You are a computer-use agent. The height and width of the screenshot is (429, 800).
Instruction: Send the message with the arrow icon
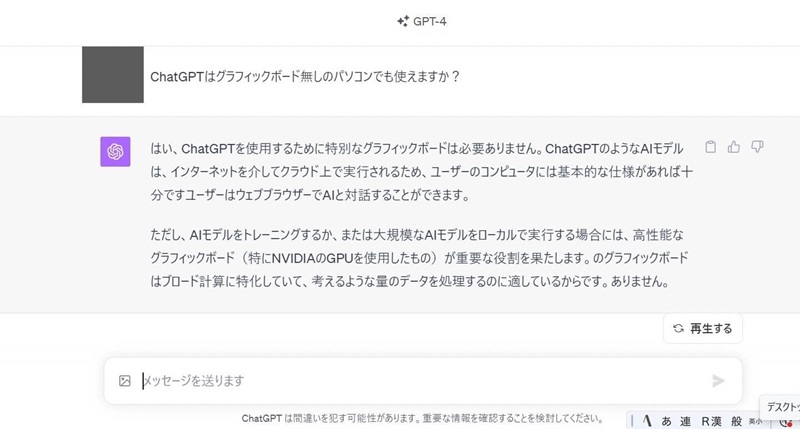718,381
